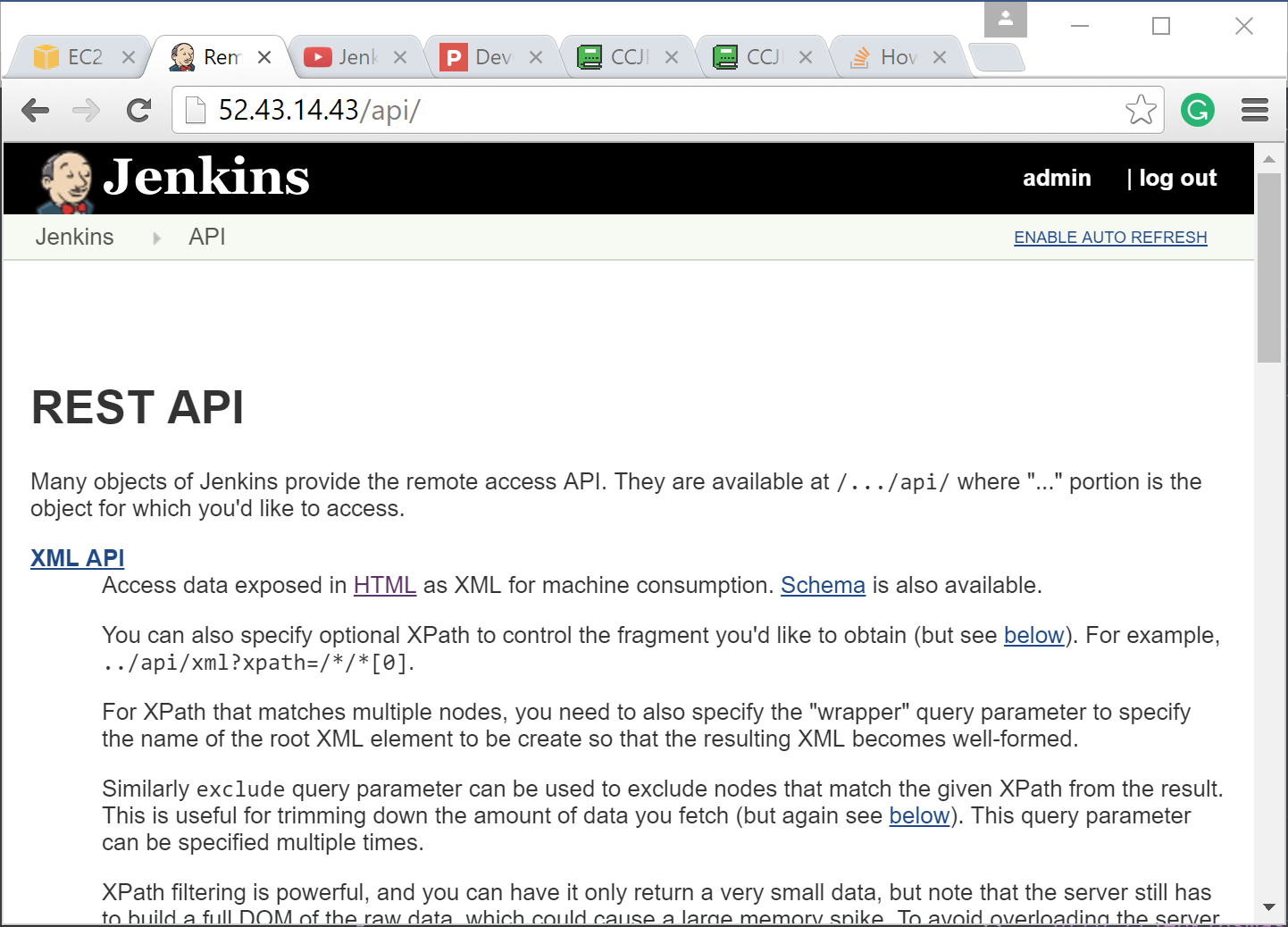Click the YouTube icon on the Jenkins video tab
1288x927 pixels.
tap(319, 55)
